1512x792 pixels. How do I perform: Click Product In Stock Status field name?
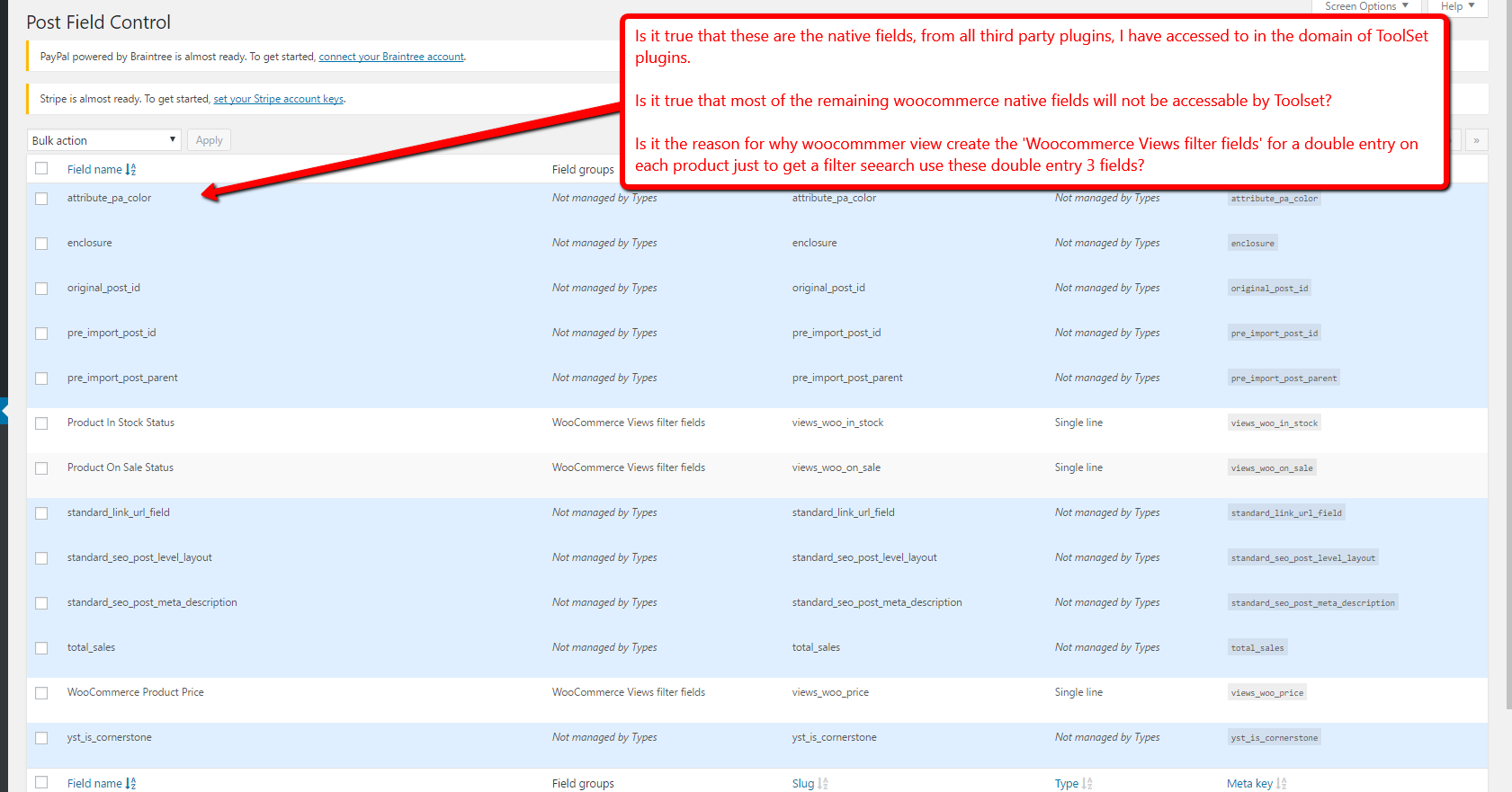pyautogui.click(x=121, y=423)
